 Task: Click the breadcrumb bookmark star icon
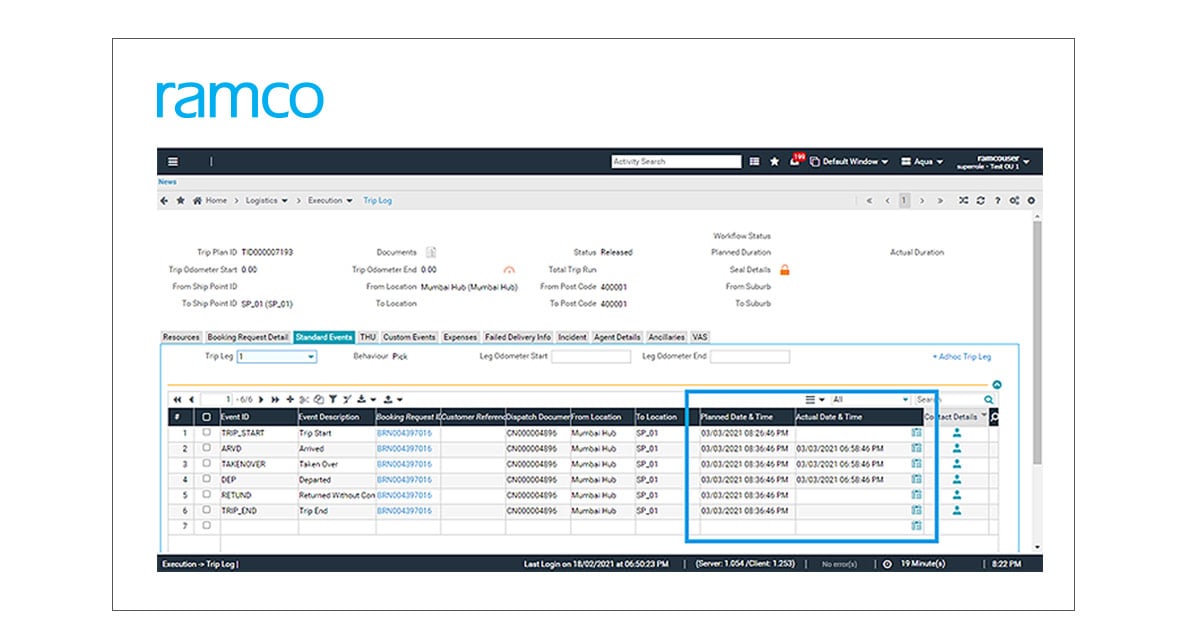[x=180, y=200]
